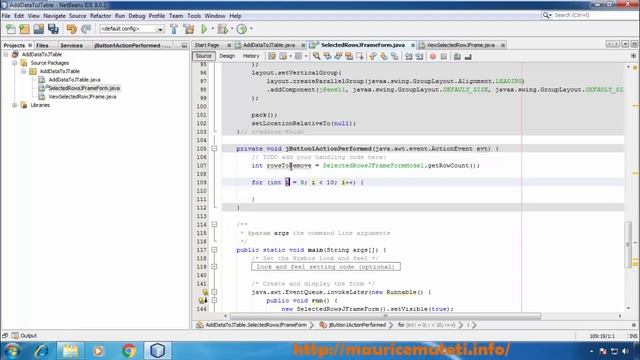Click the Start Macro Recording red icon

click(x=433, y=56)
